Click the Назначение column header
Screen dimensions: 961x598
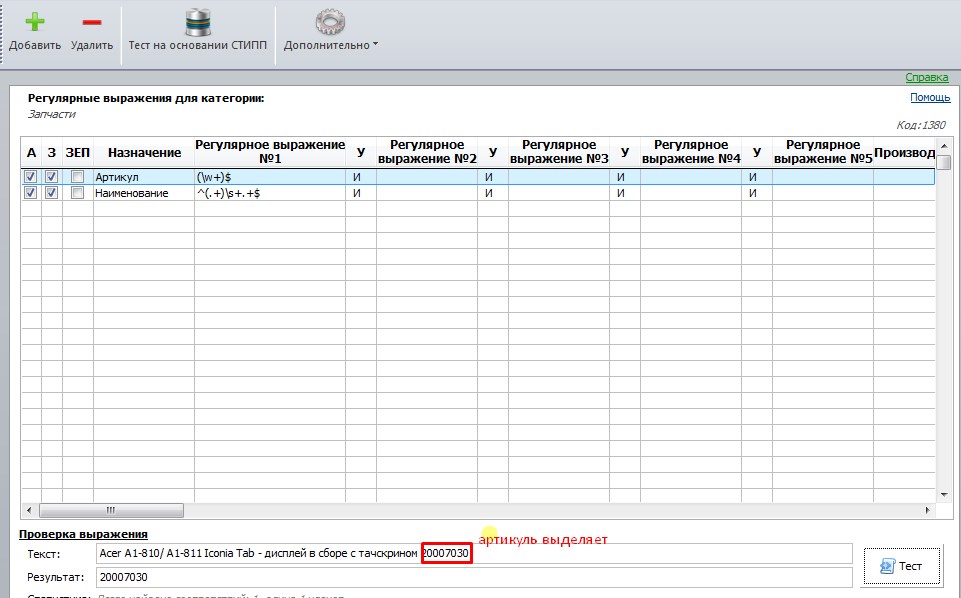[x=144, y=152]
